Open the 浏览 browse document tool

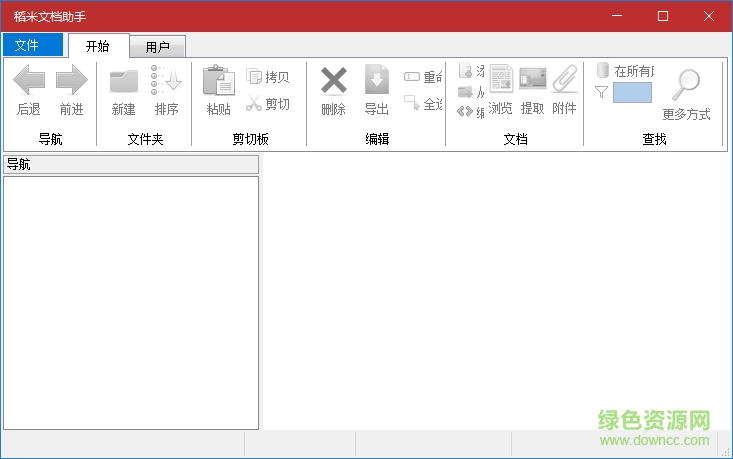tap(501, 89)
